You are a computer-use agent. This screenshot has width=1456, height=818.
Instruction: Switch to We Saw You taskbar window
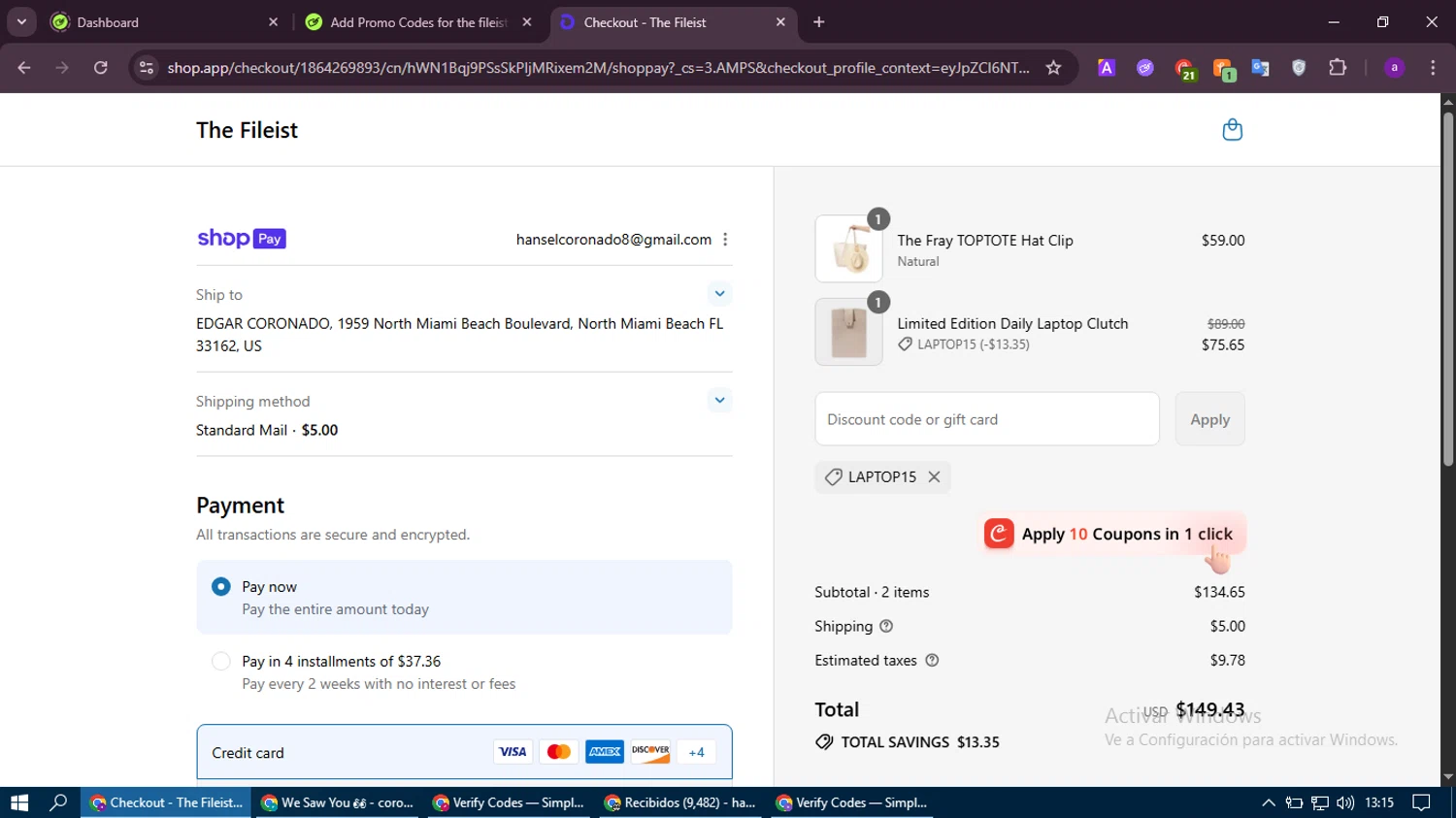(x=338, y=802)
